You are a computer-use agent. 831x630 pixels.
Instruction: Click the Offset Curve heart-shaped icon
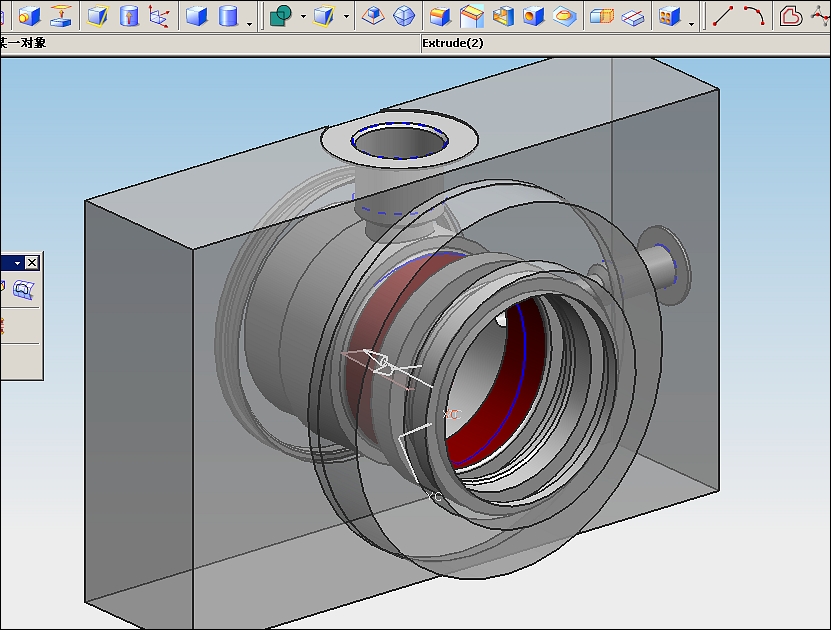coord(790,16)
